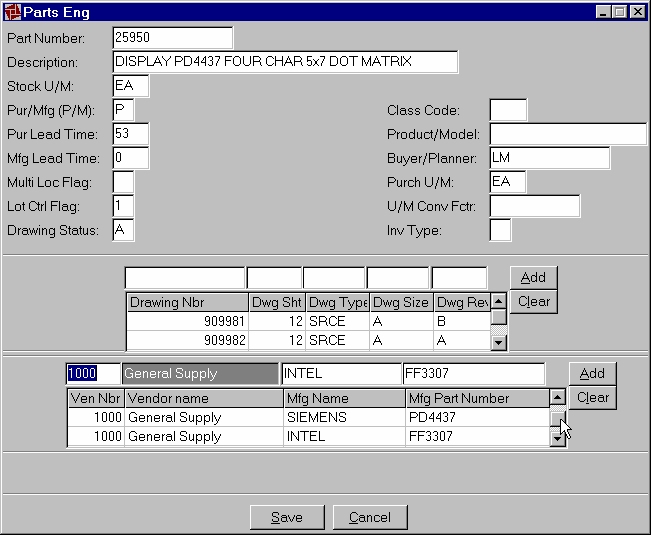The image size is (651, 535).
Task: Click the Mfg Part Number entry field FF3307
Action: (474, 374)
